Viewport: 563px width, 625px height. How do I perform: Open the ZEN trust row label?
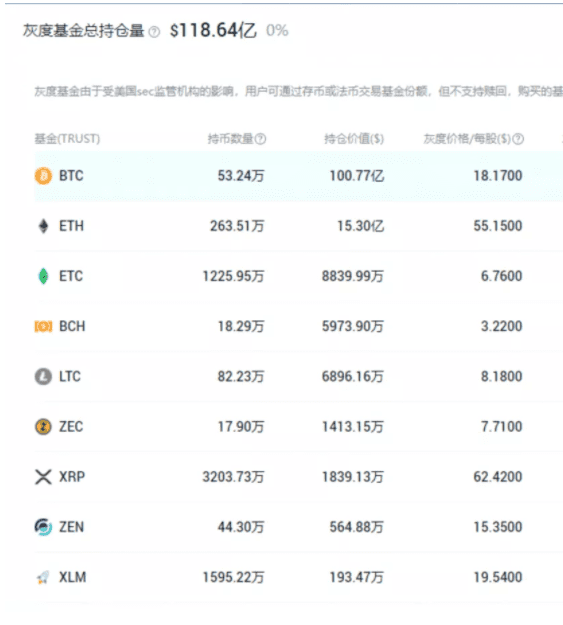(71, 527)
